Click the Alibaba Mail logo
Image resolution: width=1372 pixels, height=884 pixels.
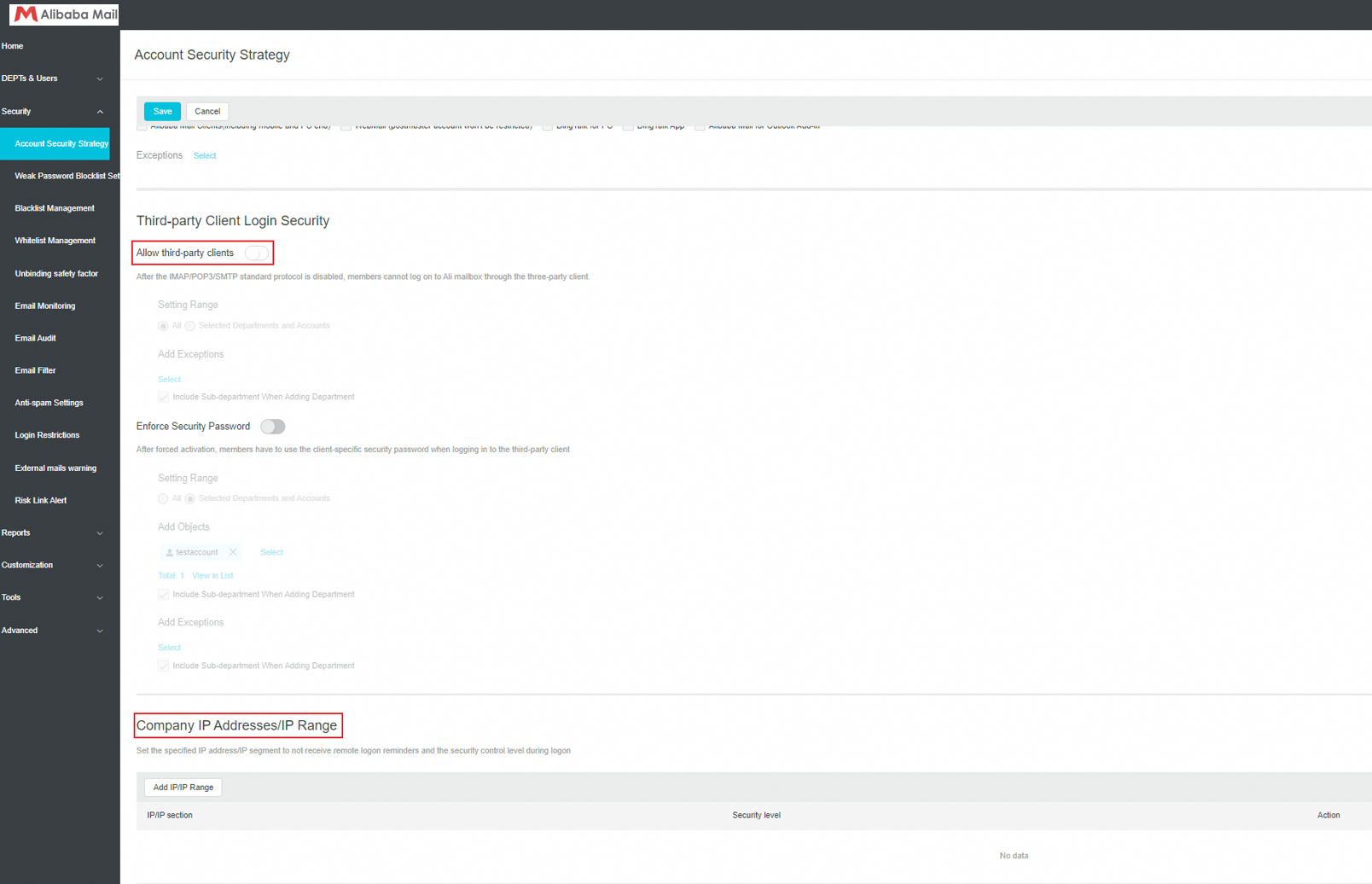(64, 15)
